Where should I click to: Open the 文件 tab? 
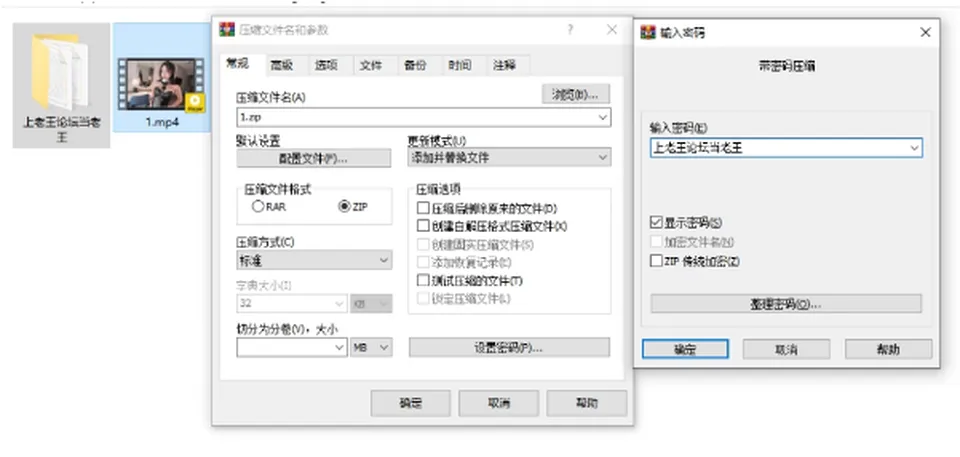tap(370, 66)
